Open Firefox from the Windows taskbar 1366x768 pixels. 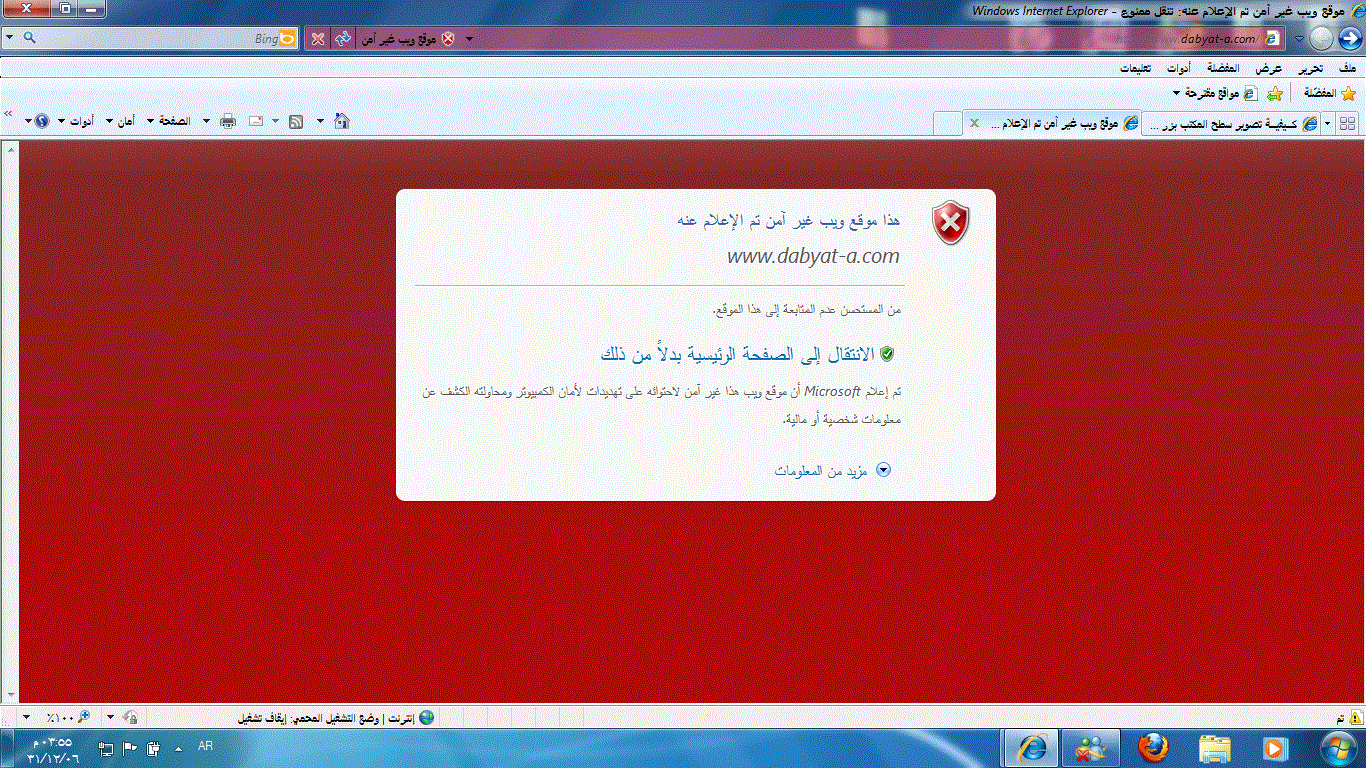1152,747
